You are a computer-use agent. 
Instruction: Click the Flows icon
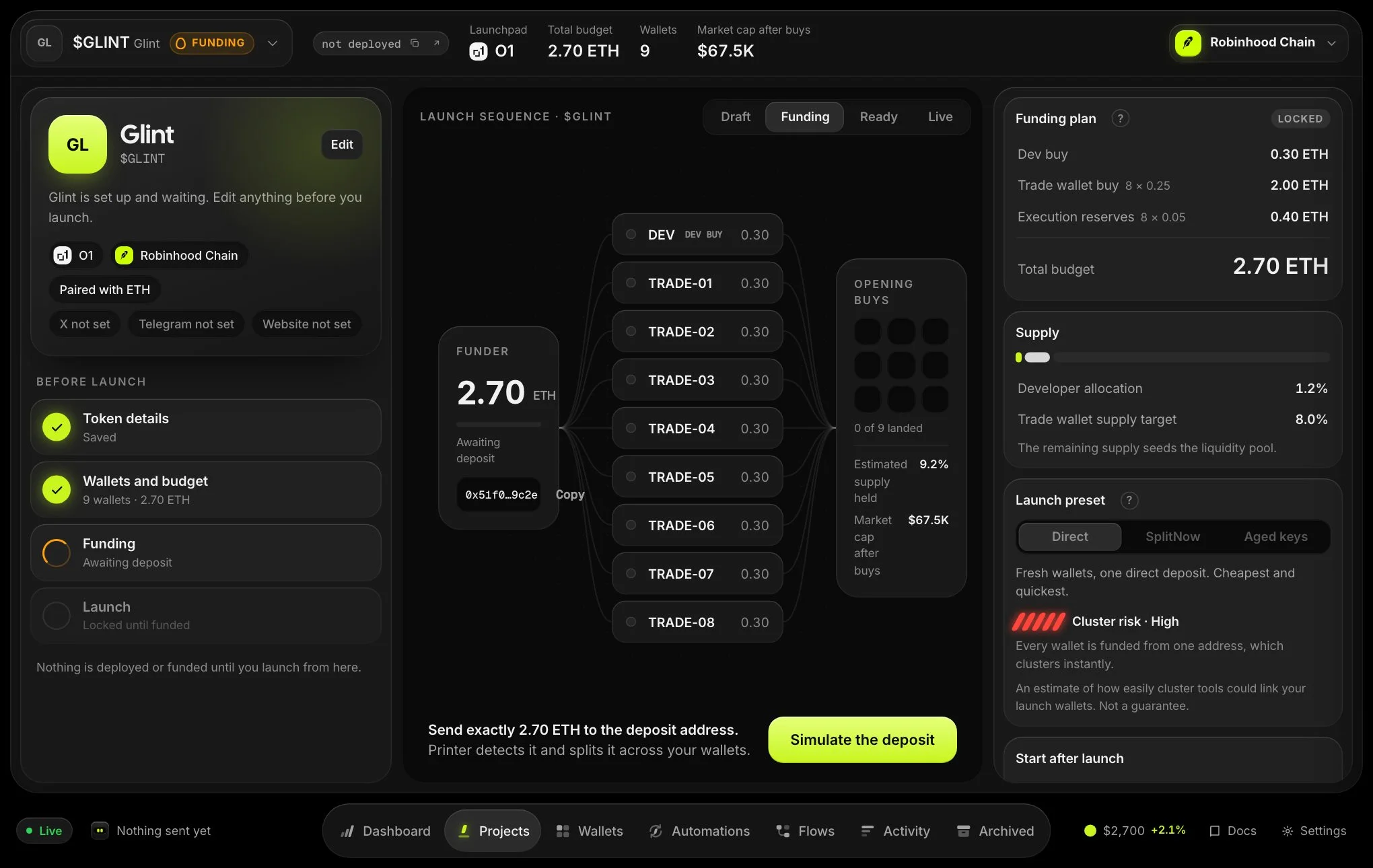pos(783,831)
